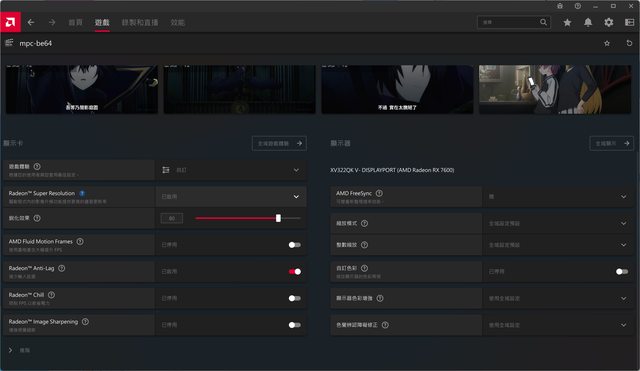Click the 銳化效果 sharpening slider handle
The height and width of the screenshot is (371, 640).
pyautogui.click(x=278, y=218)
